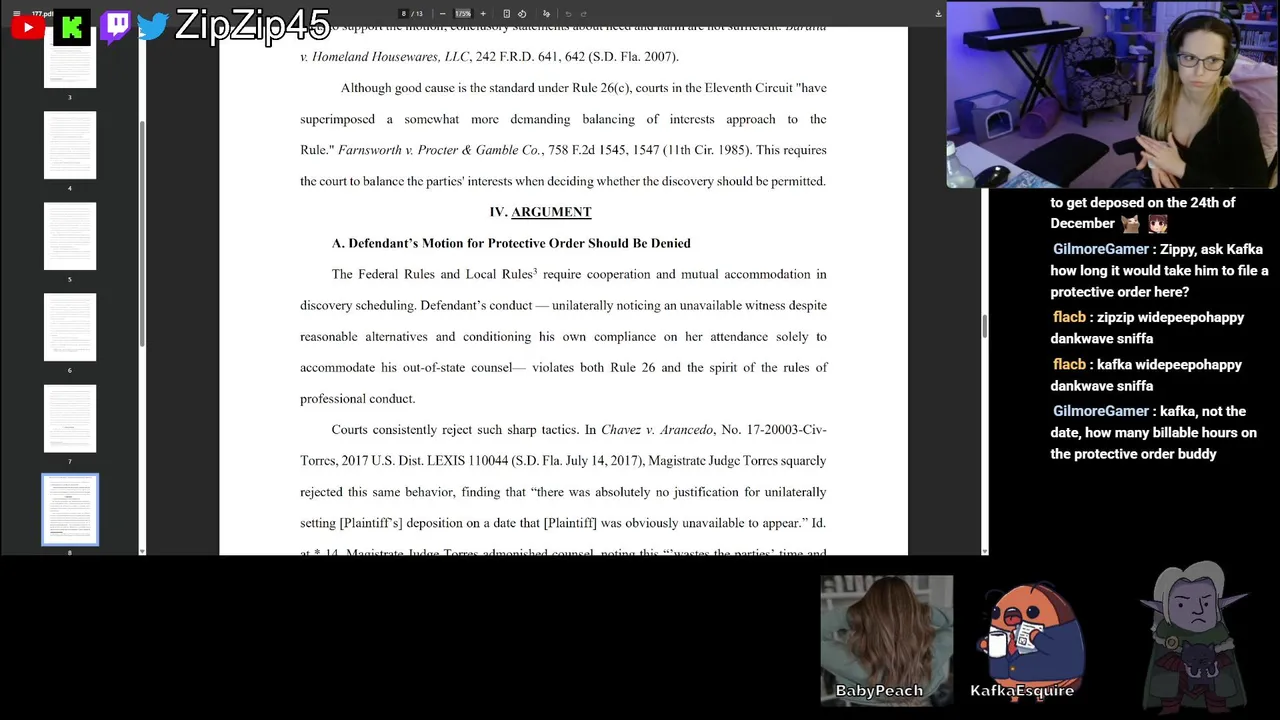Viewport: 1280px width, 720px height.
Task: Click the green Kick logo icon
Action: tap(72, 27)
